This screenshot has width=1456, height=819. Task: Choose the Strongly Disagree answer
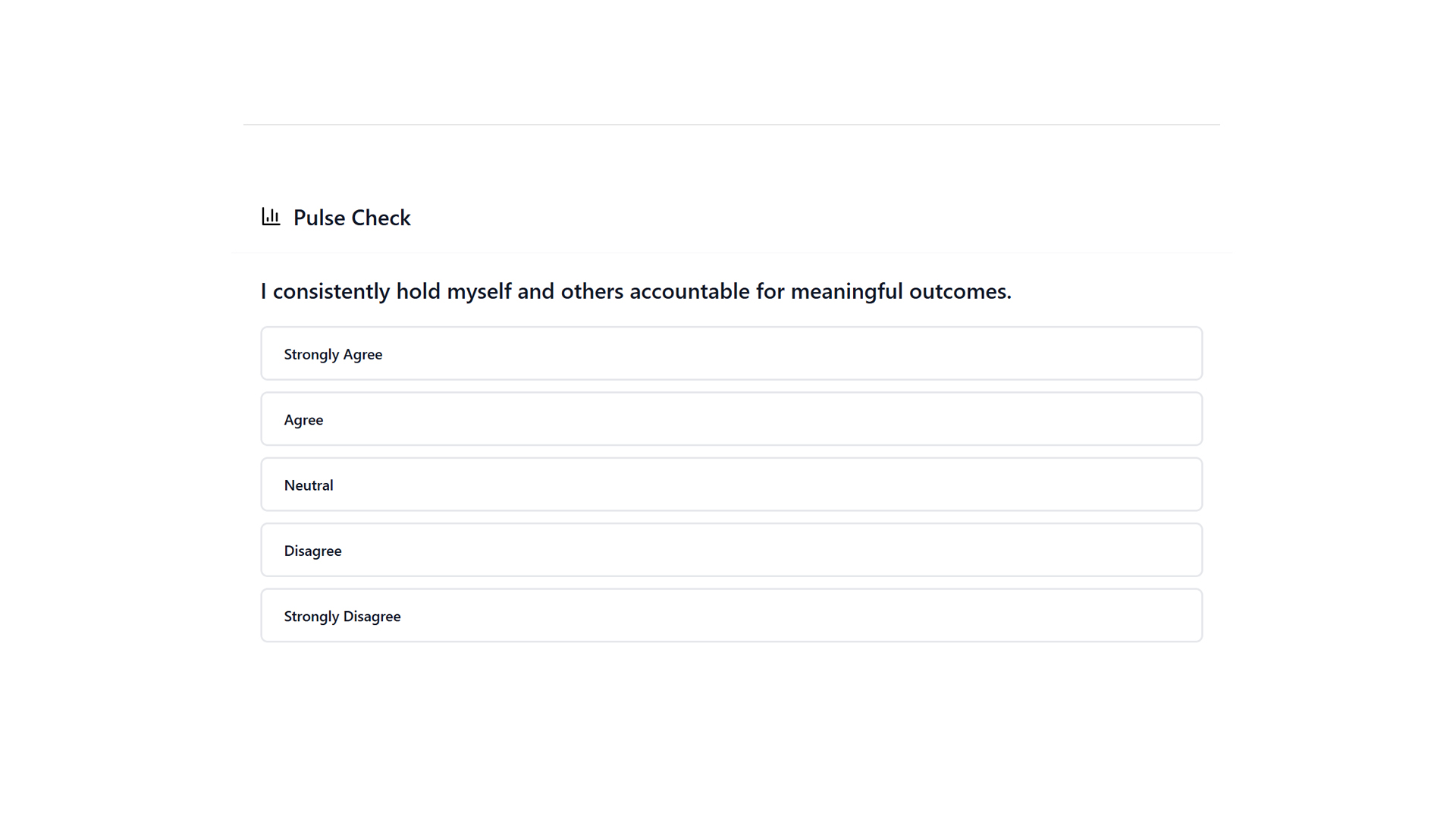tap(731, 615)
